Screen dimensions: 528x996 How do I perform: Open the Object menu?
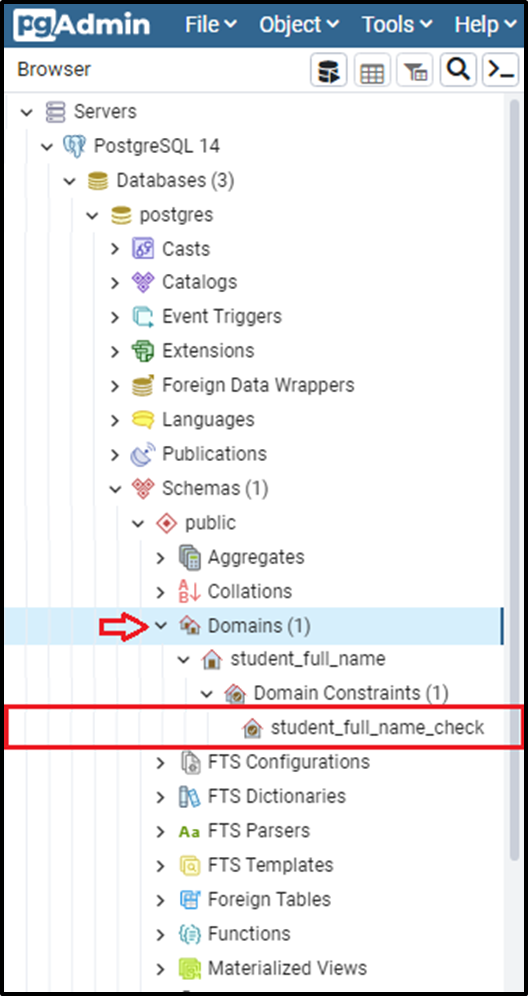click(299, 25)
